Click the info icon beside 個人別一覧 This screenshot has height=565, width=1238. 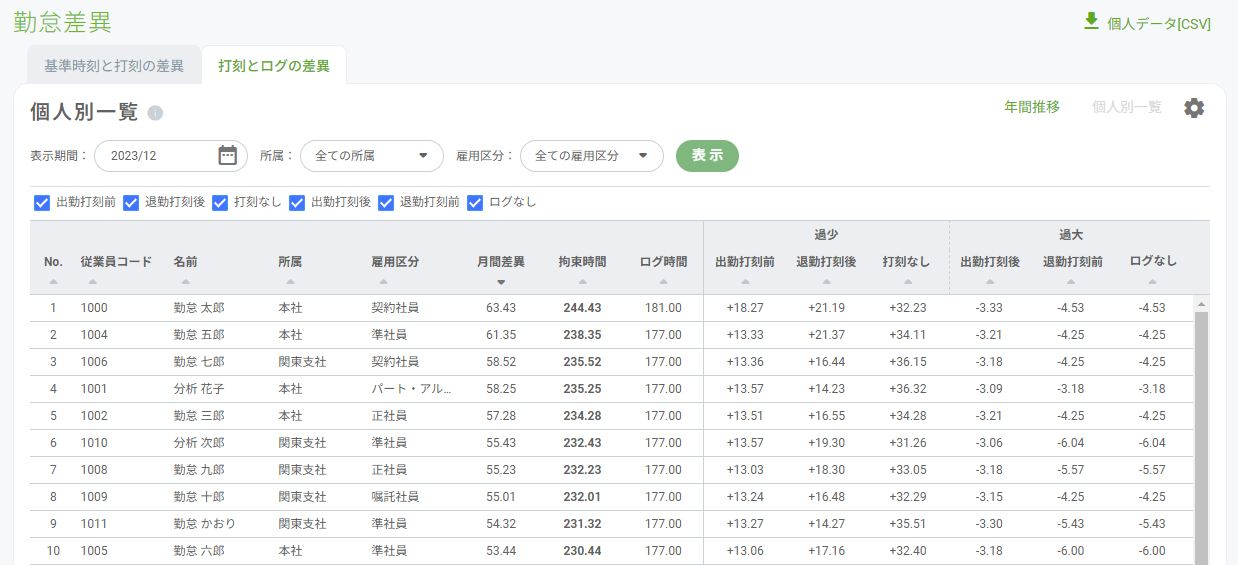point(155,113)
